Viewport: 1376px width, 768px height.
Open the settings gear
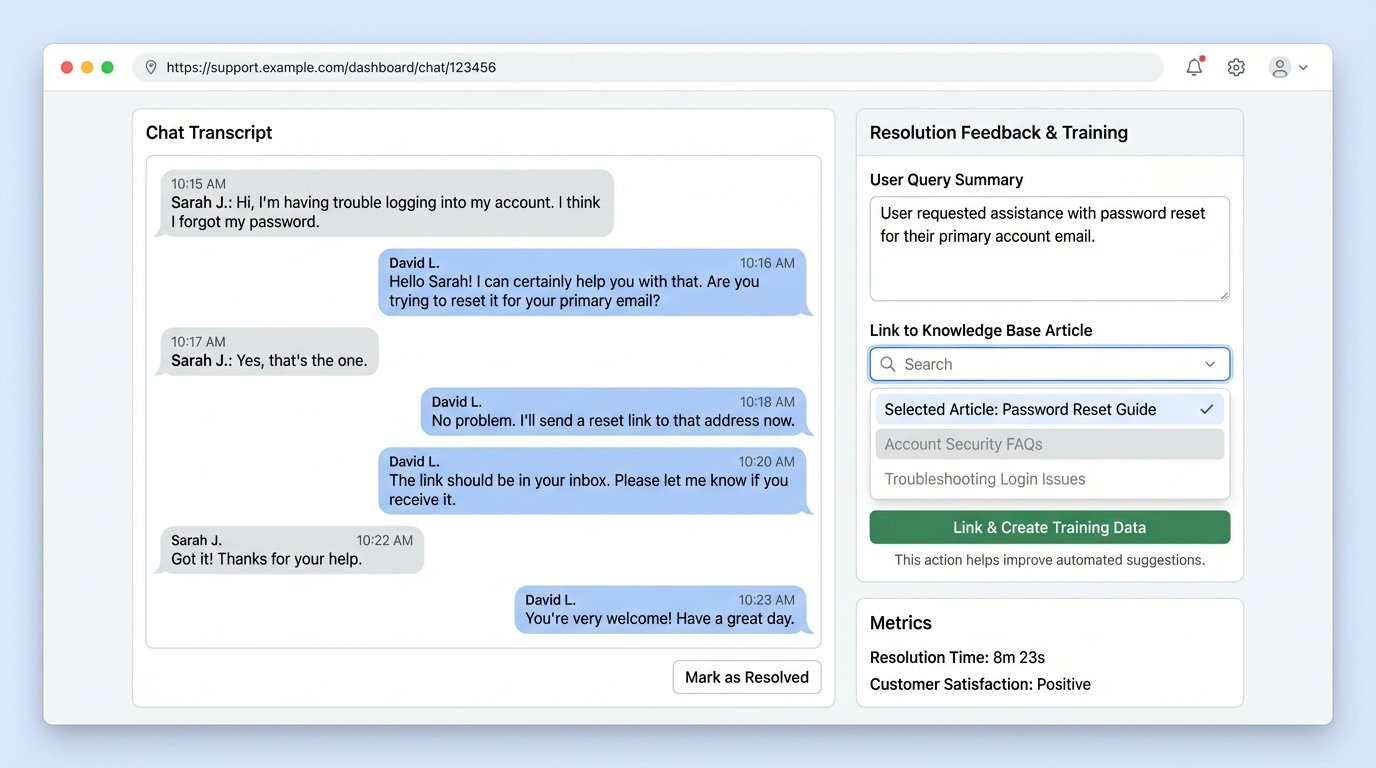tap(1235, 67)
